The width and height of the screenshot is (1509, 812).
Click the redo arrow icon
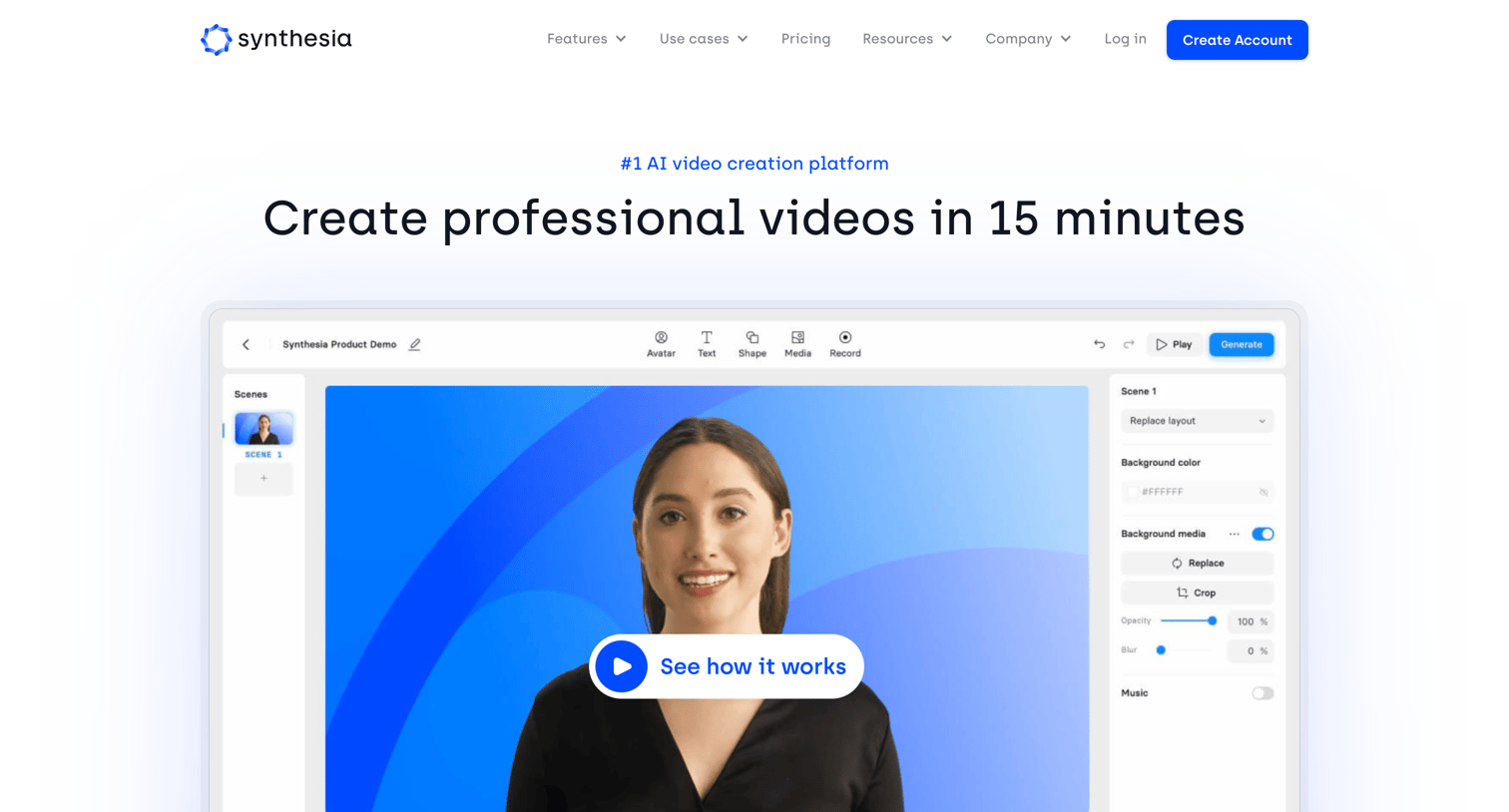pos(1129,344)
